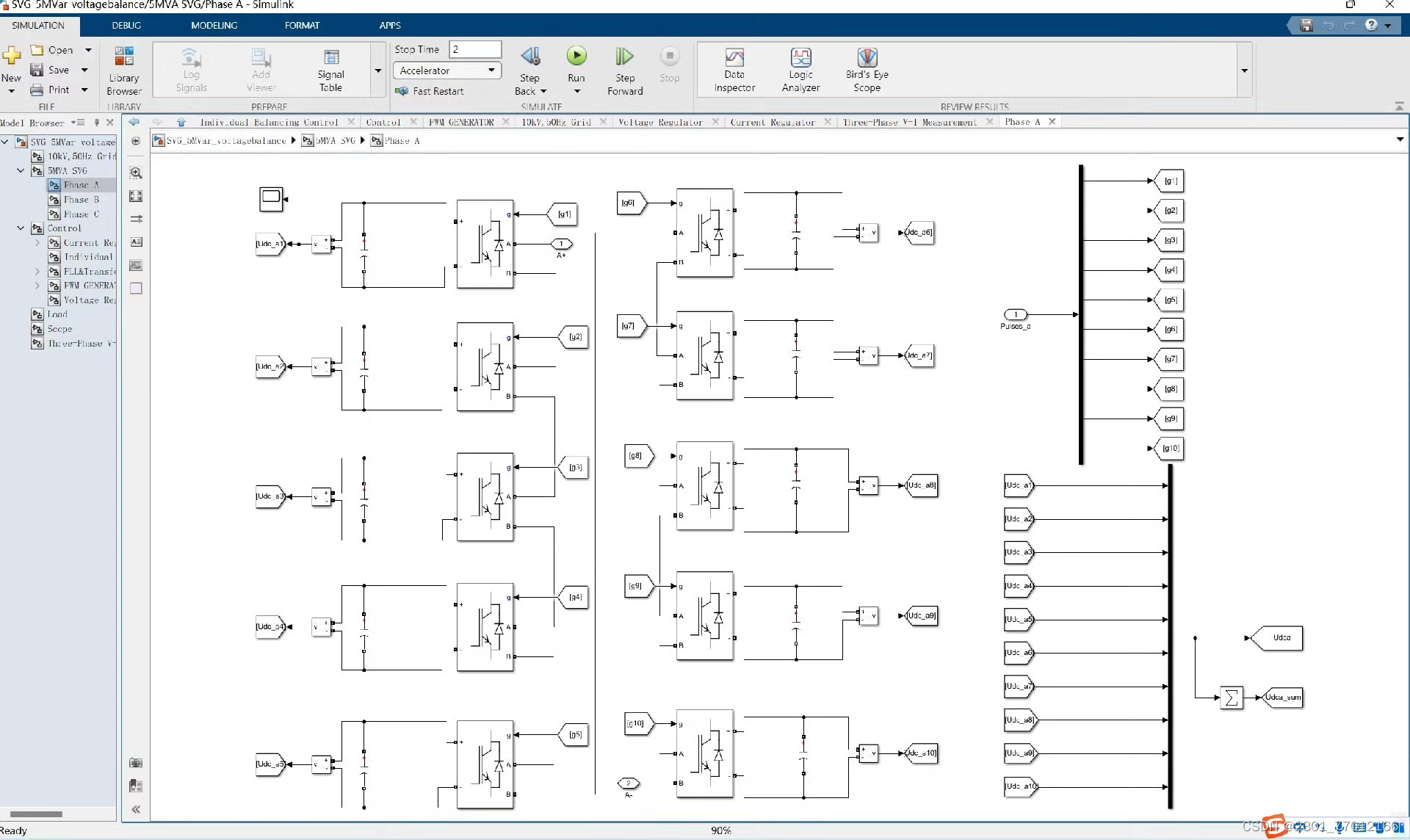Open the Run button dropdown arrow
1410x840 pixels.
click(x=576, y=91)
